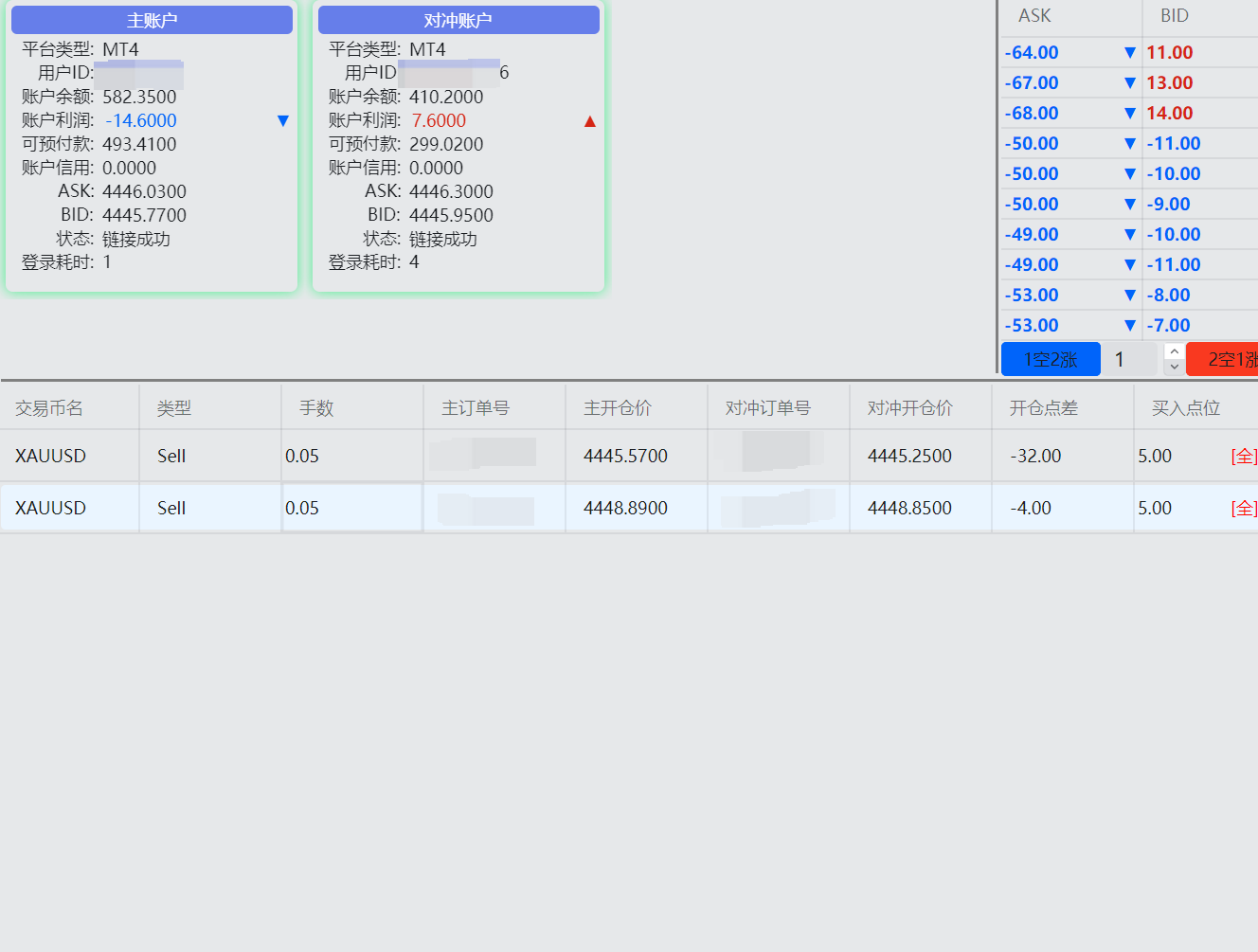
Task: Click the 对冲开仓价 column header
Action: coord(910,408)
